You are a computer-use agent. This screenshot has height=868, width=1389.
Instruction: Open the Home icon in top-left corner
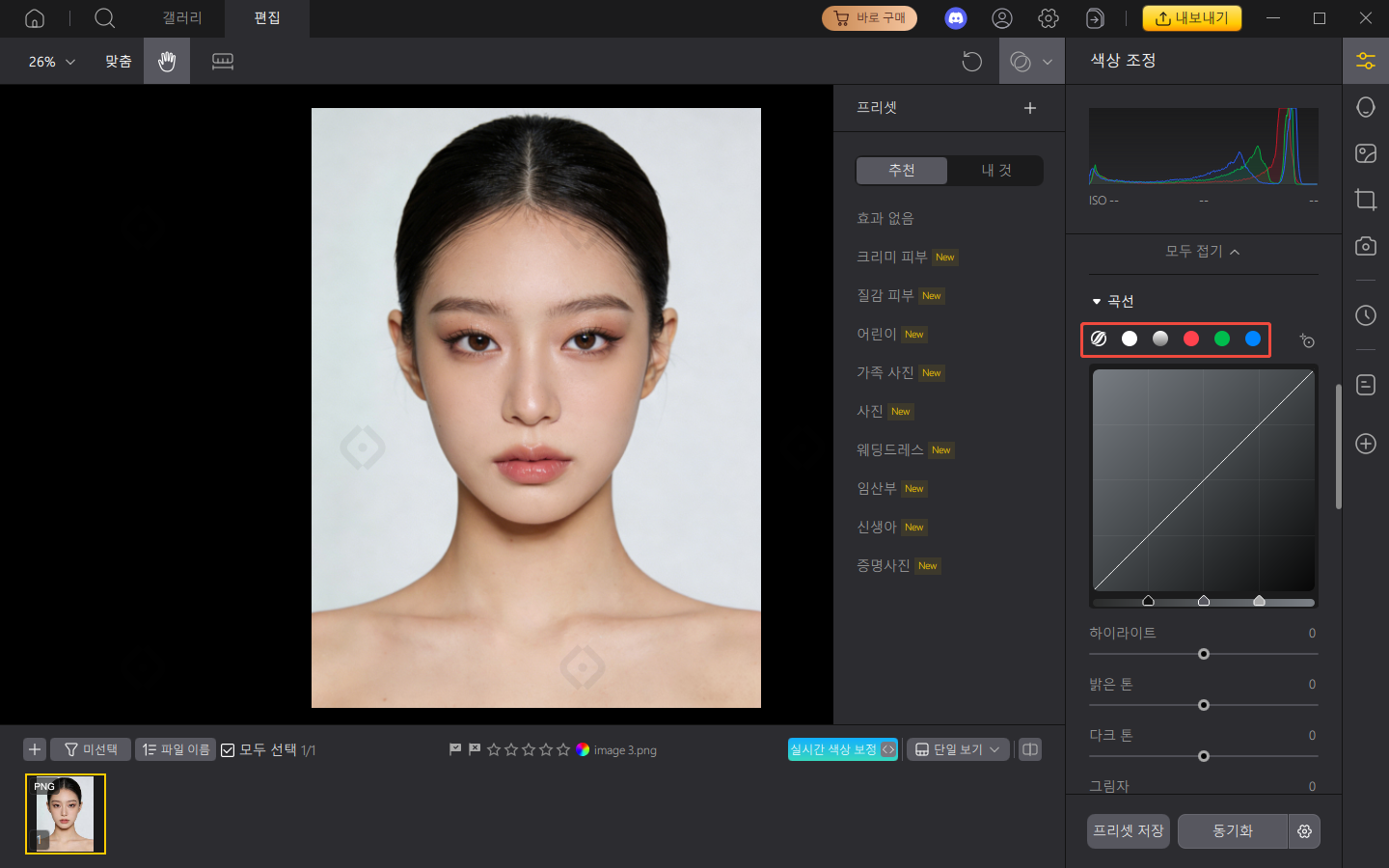[x=34, y=18]
